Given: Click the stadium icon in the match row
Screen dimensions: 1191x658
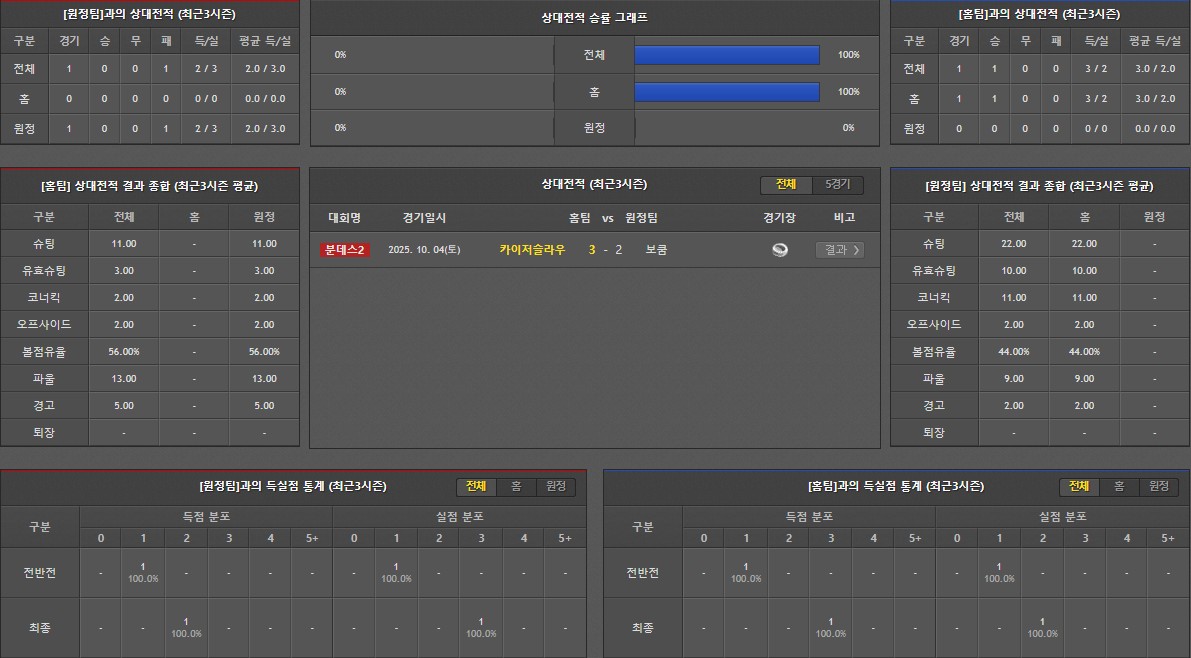Looking at the screenshot, I should [x=780, y=250].
